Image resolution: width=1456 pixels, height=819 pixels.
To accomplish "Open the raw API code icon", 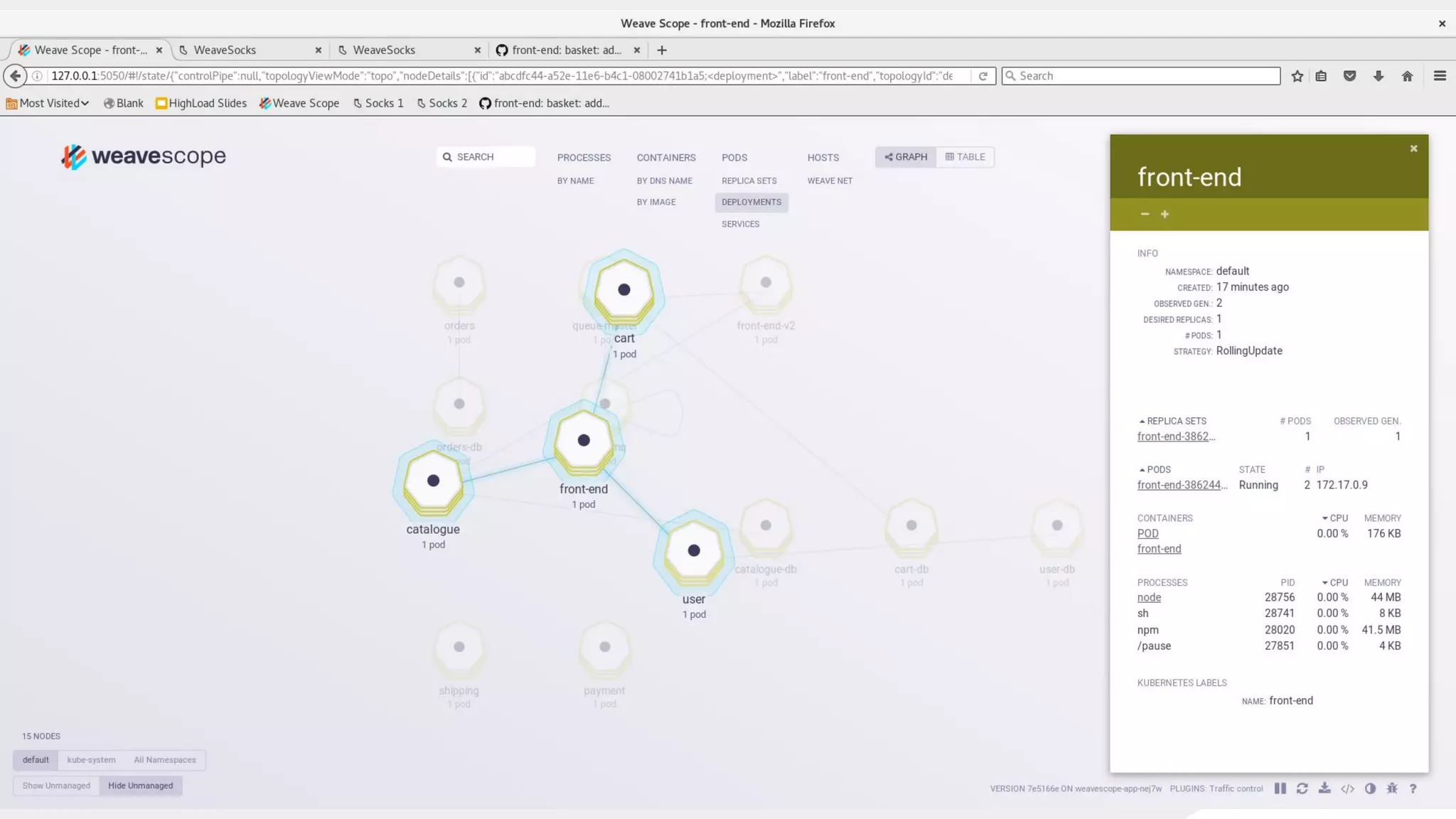I will click(x=1347, y=788).
